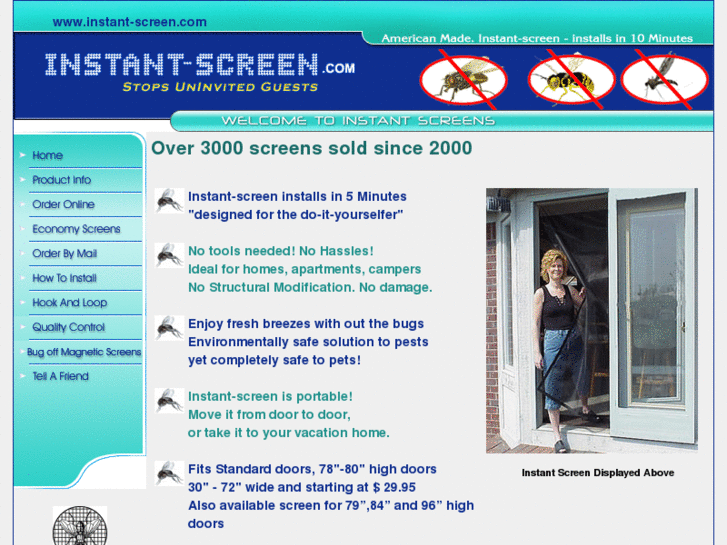This screenshot has width=727, height=545.
Task: Click the www.instant-screen.com address text
Action: 129,22
